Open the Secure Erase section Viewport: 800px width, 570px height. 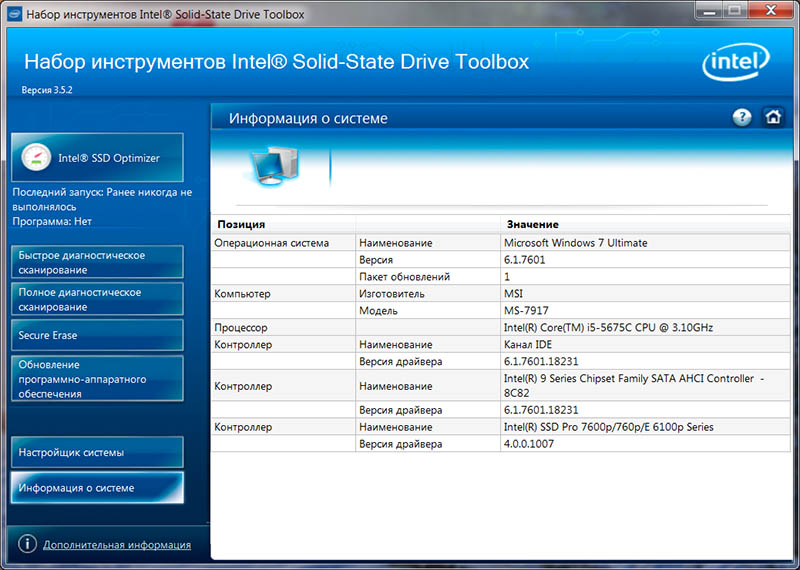pos(97,335)
